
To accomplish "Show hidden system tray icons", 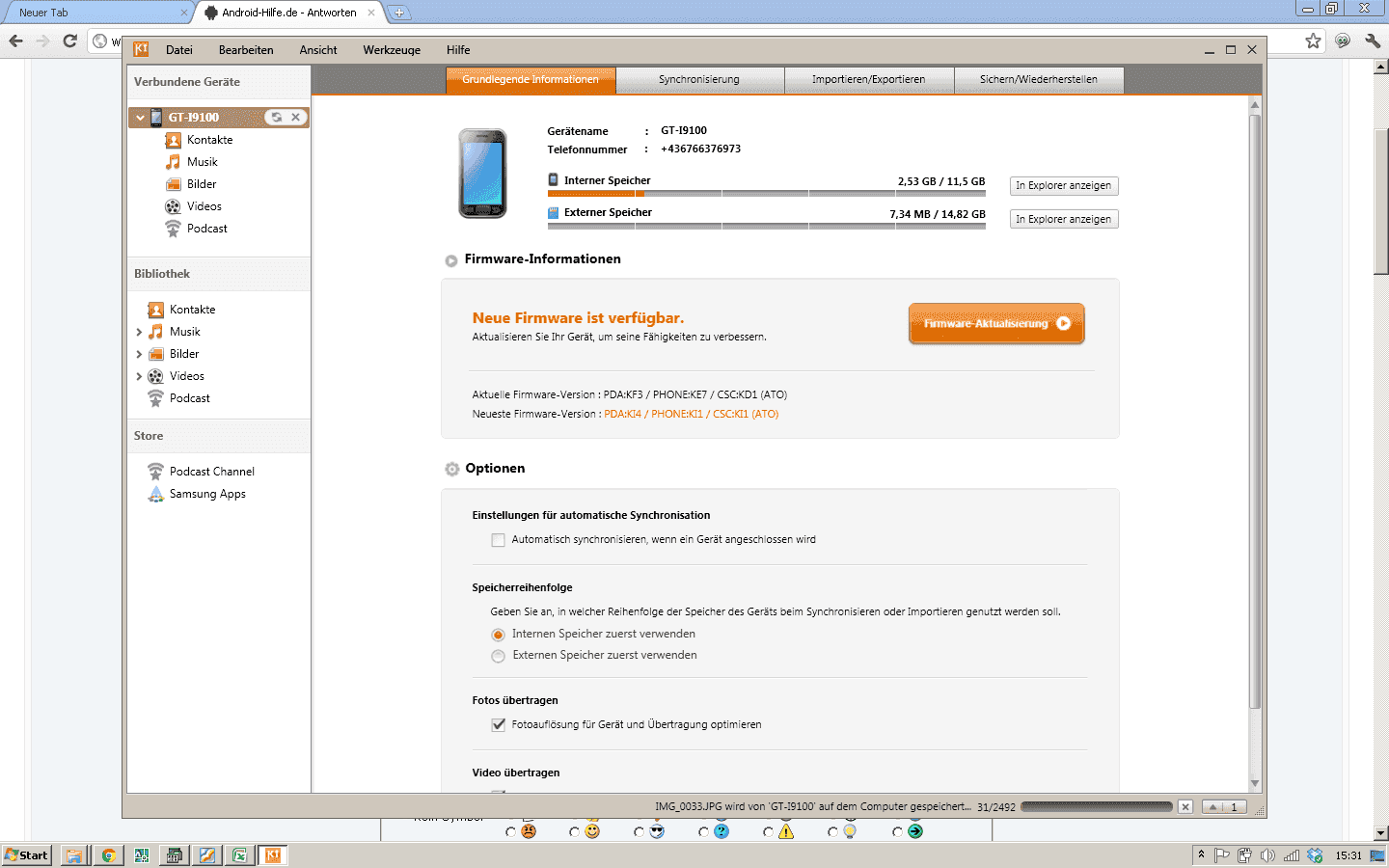I will [x=1201, y=854].
